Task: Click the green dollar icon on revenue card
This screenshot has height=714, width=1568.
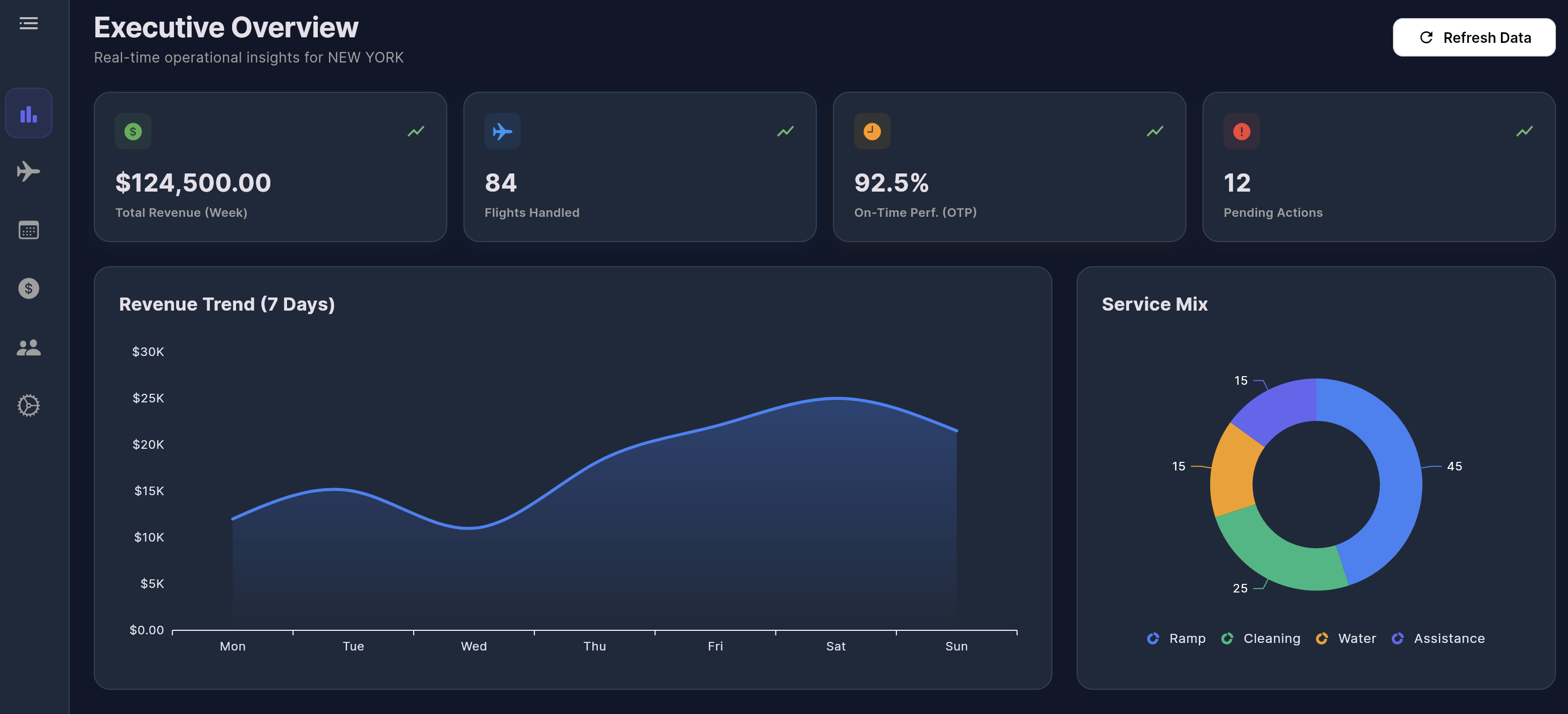Action: pyautogui.click(x=133, y=131)
